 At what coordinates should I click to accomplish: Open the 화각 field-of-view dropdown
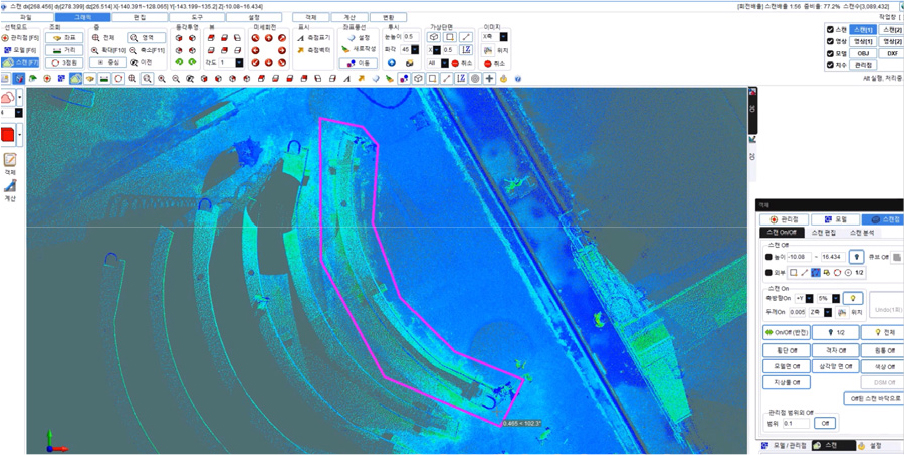tap(415, 50)
